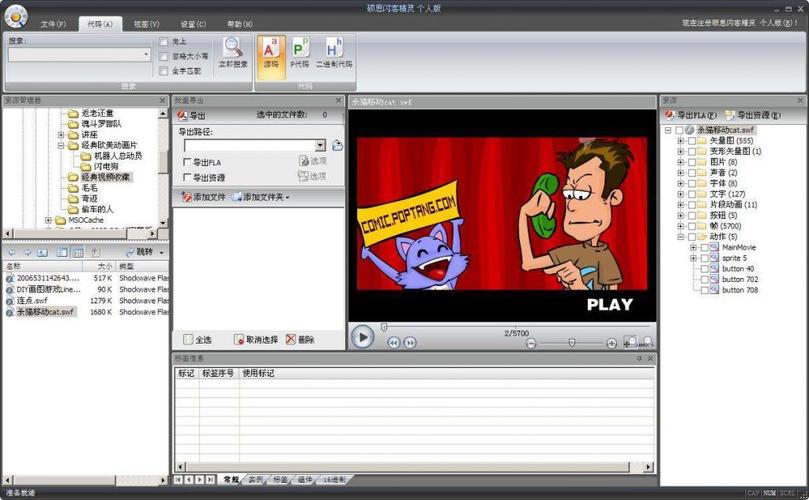Open the 添加文件夹 dropdown arrow
The width and height of the screenshot is (809, 500).
tap(287, 198)
